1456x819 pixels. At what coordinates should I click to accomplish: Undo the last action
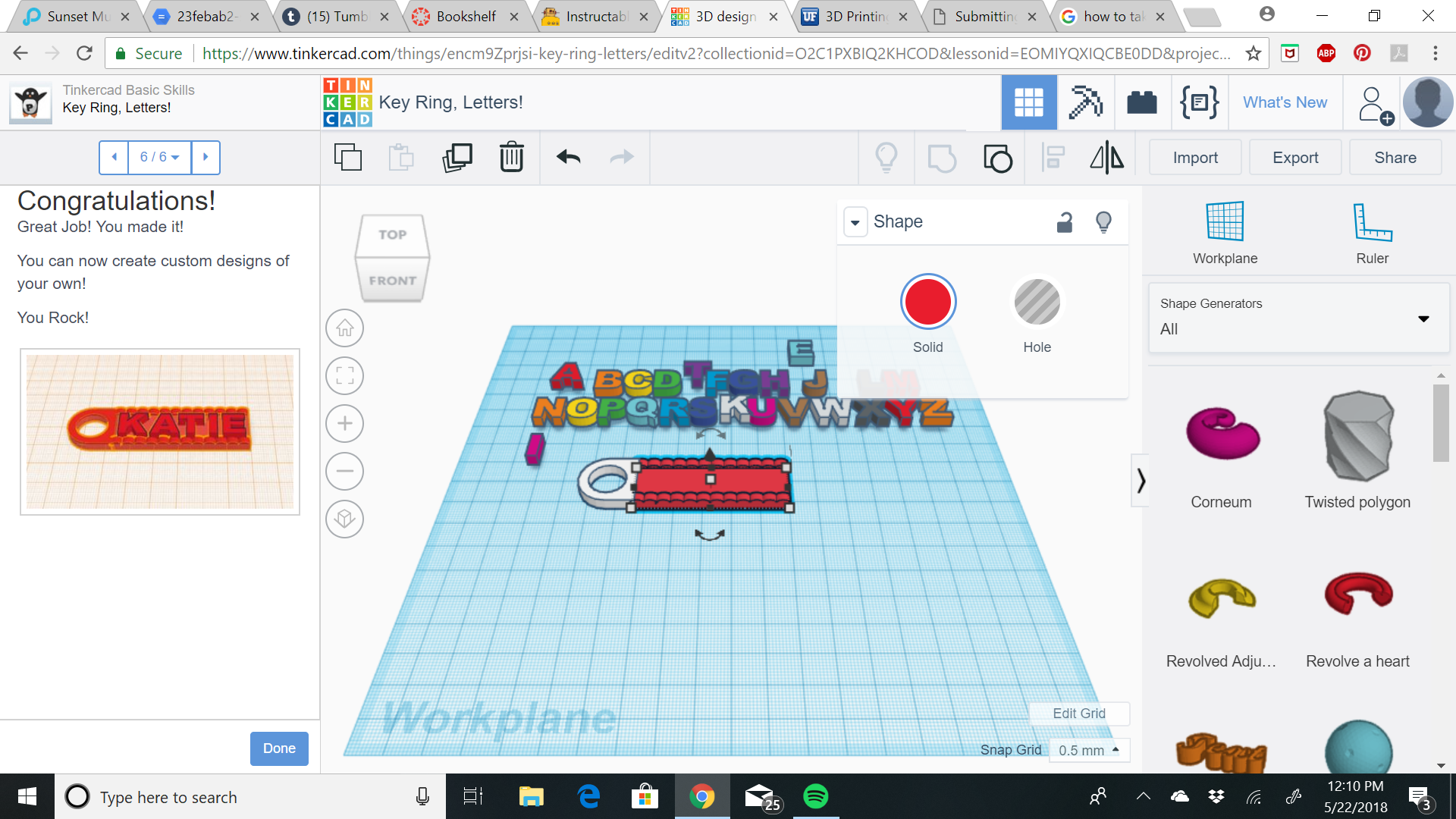point(566,157)
